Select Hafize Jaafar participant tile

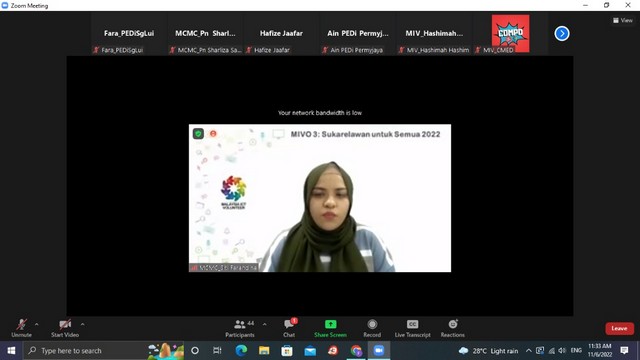(x=281, y=34)
